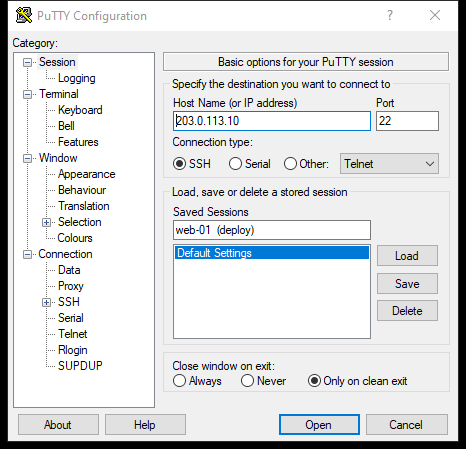
Task: Close the PuTTY Configuration window
Action: coord(435,15)
